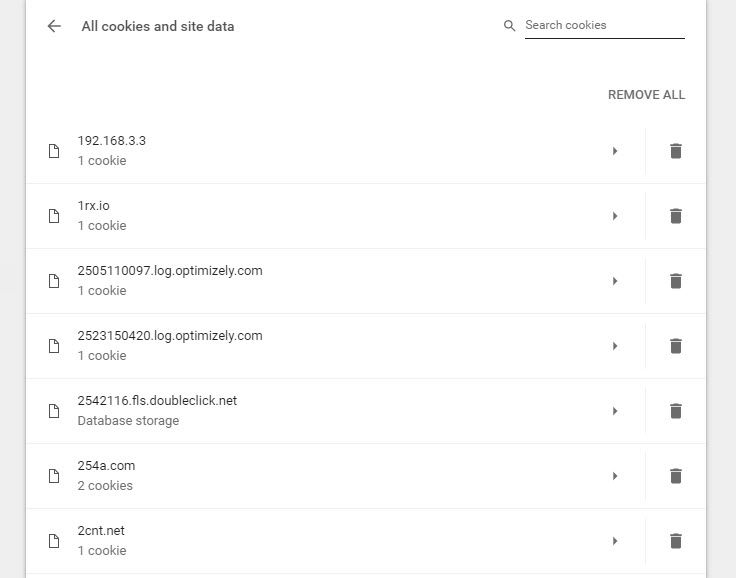Expand the 254a.com cookies arrow
736x578 pixels.
[x=615, y=476]
